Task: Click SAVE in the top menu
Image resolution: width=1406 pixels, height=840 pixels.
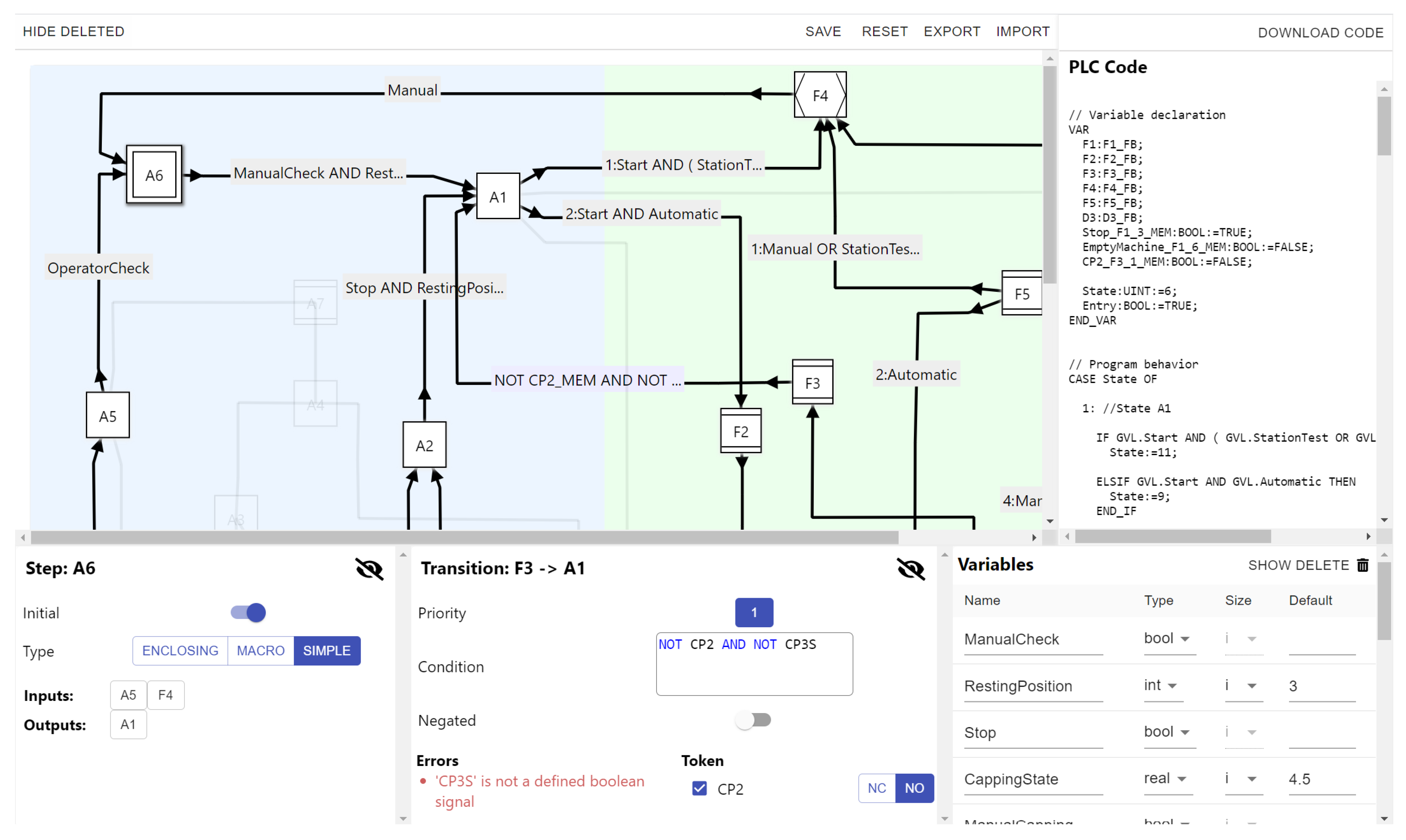Action: click(x=823, y=32)
